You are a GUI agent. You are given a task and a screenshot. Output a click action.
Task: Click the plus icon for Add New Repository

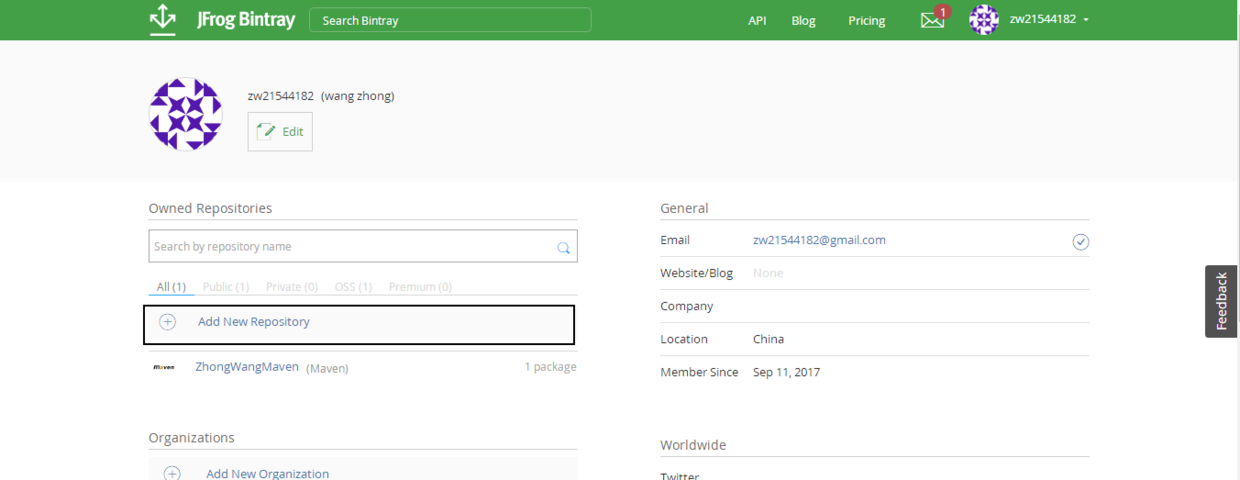click(x=168, y=322)
